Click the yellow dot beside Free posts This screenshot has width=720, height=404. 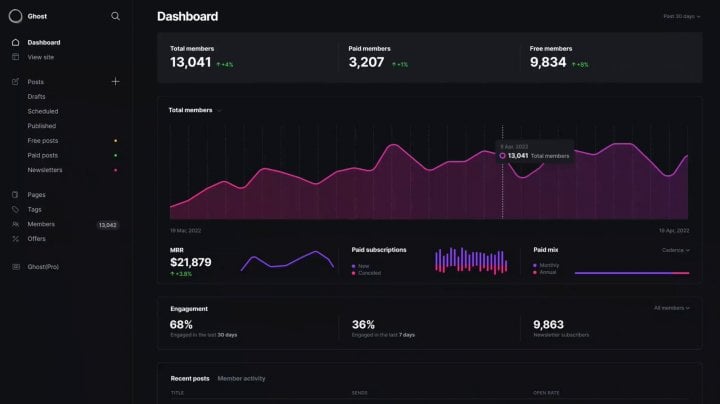(x=115, y=140)
